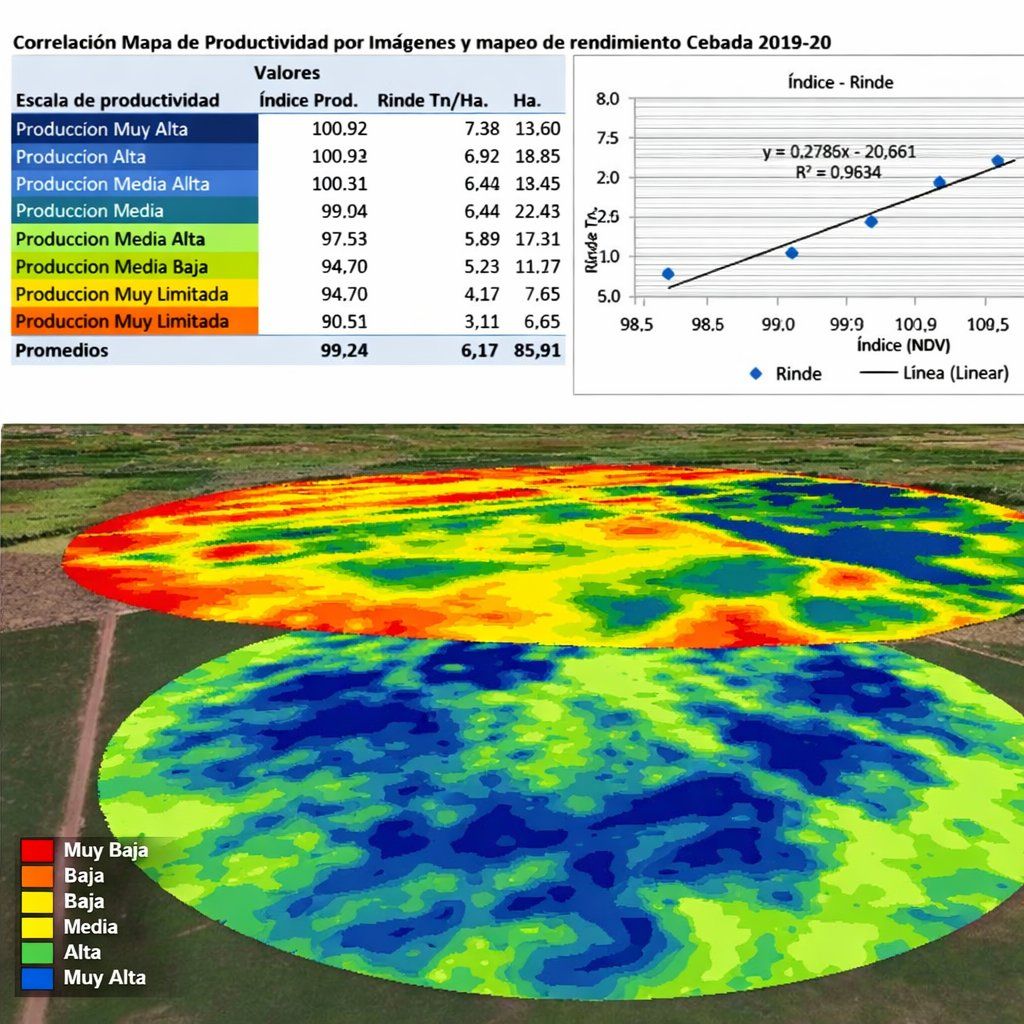
Task: Click the Índice Prod. column header
Action: click(308, 101)
